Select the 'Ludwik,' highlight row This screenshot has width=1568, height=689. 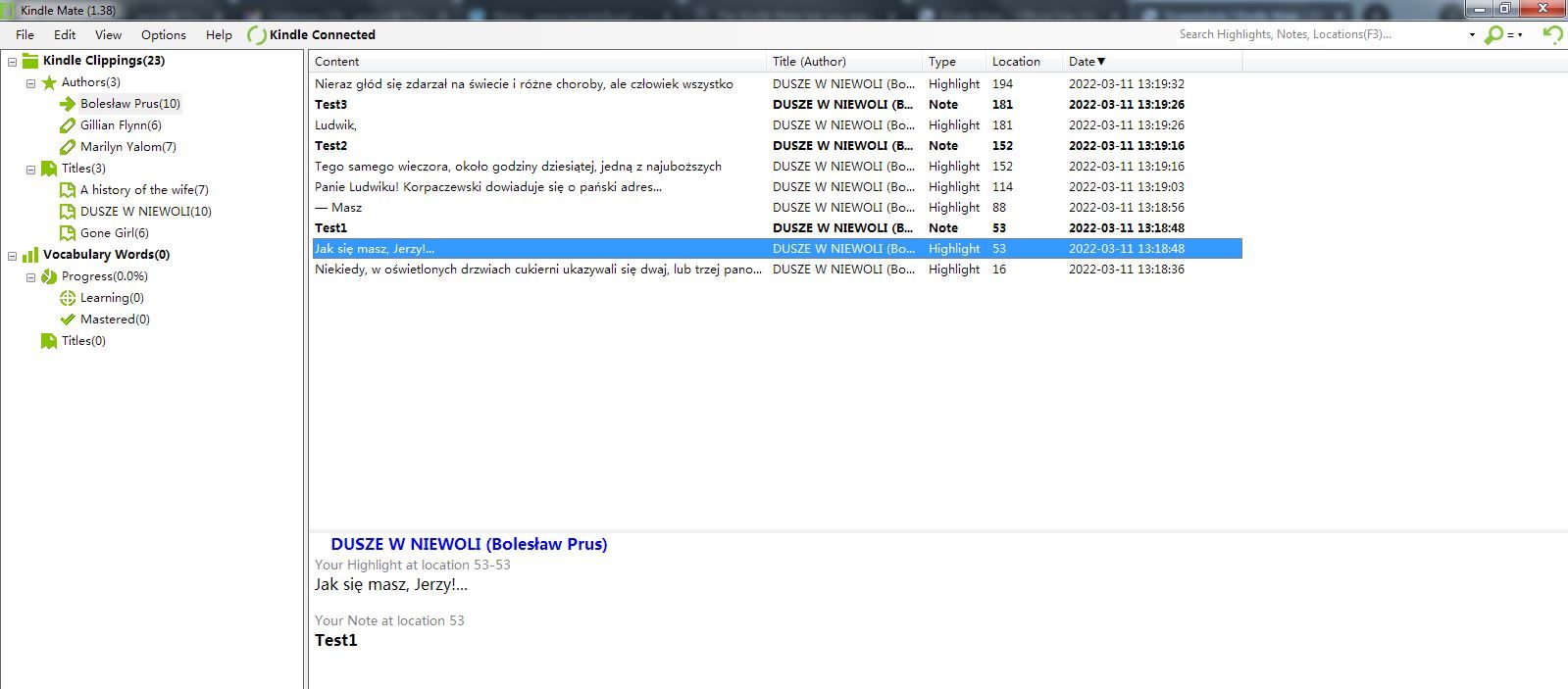coord(777,125)
